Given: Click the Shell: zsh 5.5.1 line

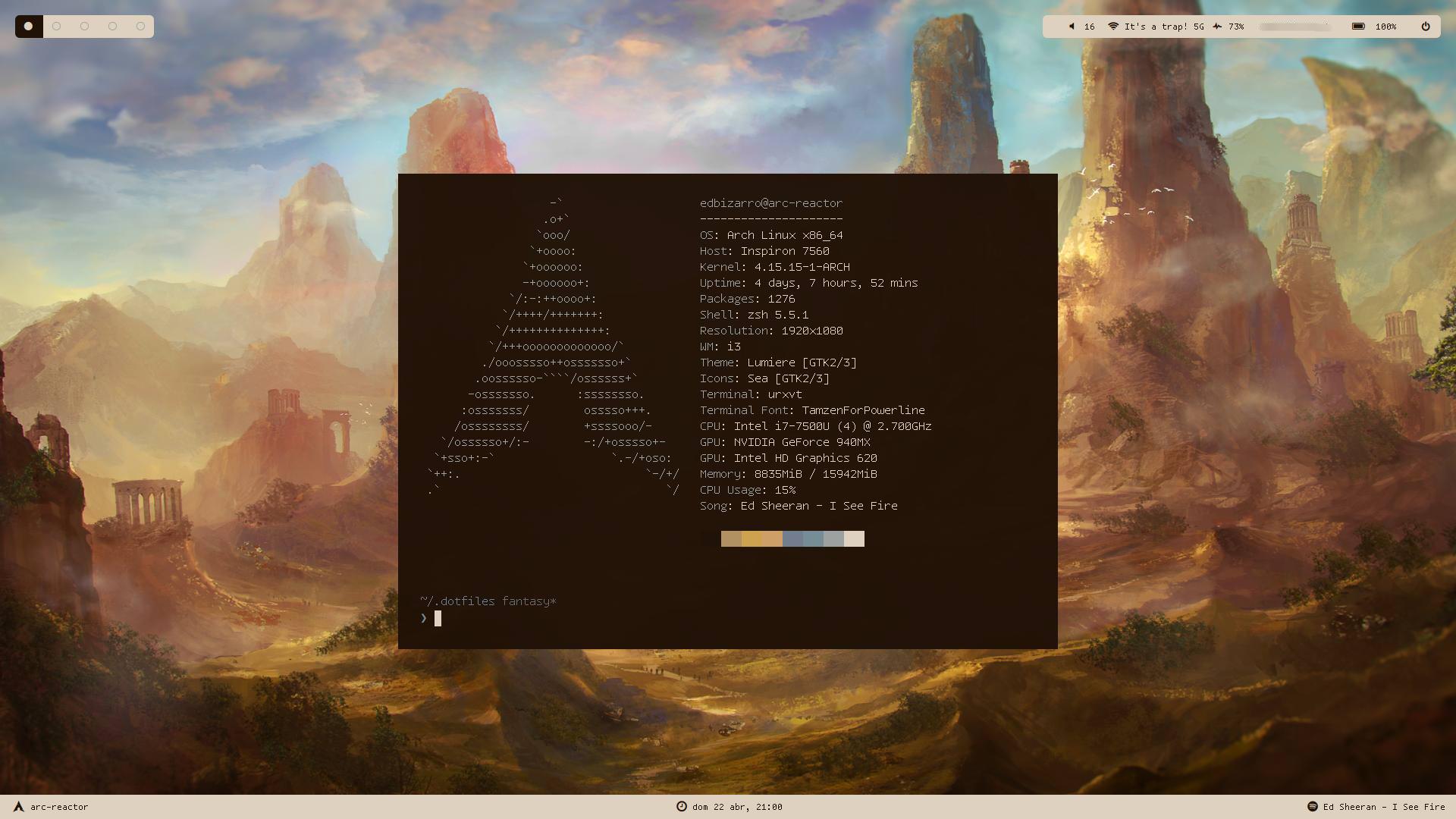Looking at the screenshot, I should [755, 315].
